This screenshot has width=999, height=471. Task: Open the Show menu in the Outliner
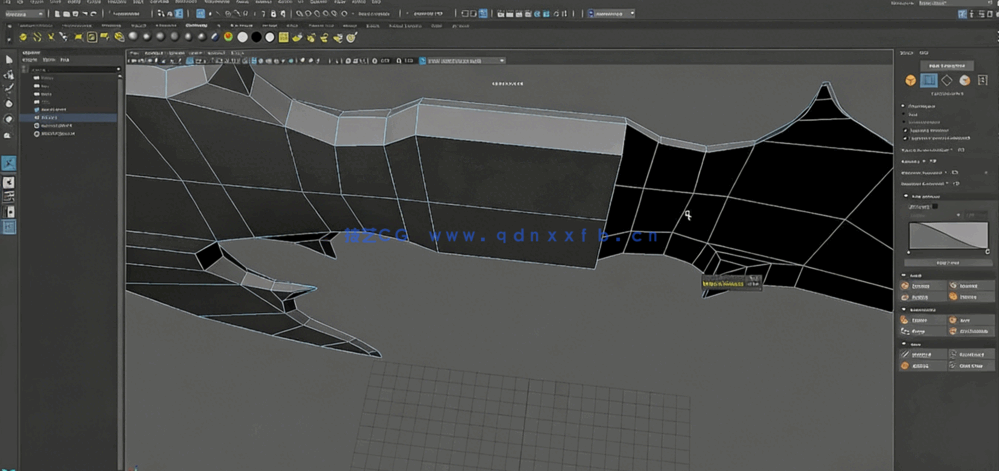pyautogui.click(x=47, y=60)
